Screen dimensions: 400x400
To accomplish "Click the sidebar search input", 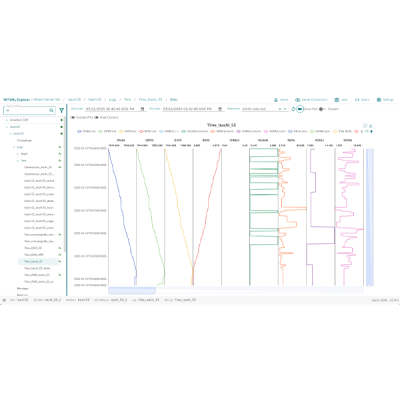I will pyautogui.click(x=30, y=110).
